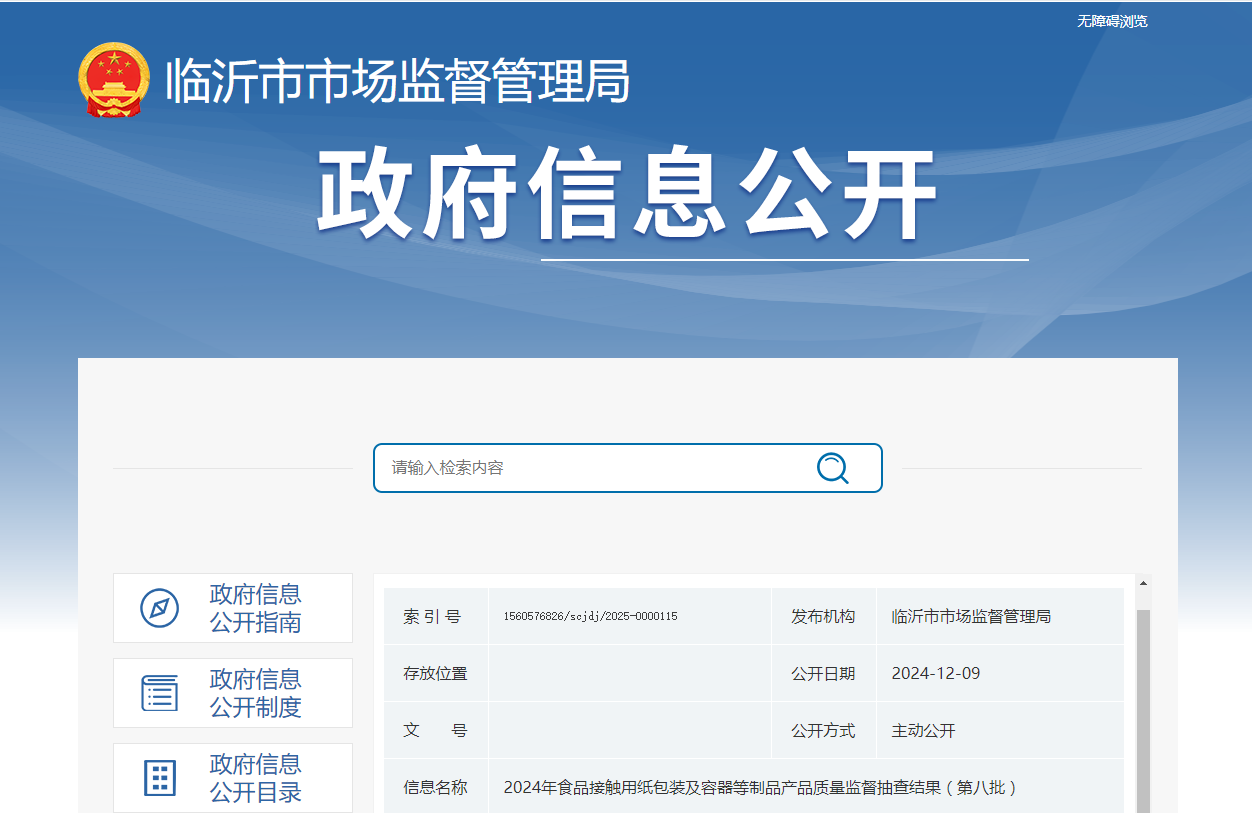Viewport: 1252px width, 813px height.
Task: Open 政府信息公开指南 in the sidebar
Action: click(x=233, y=608)
